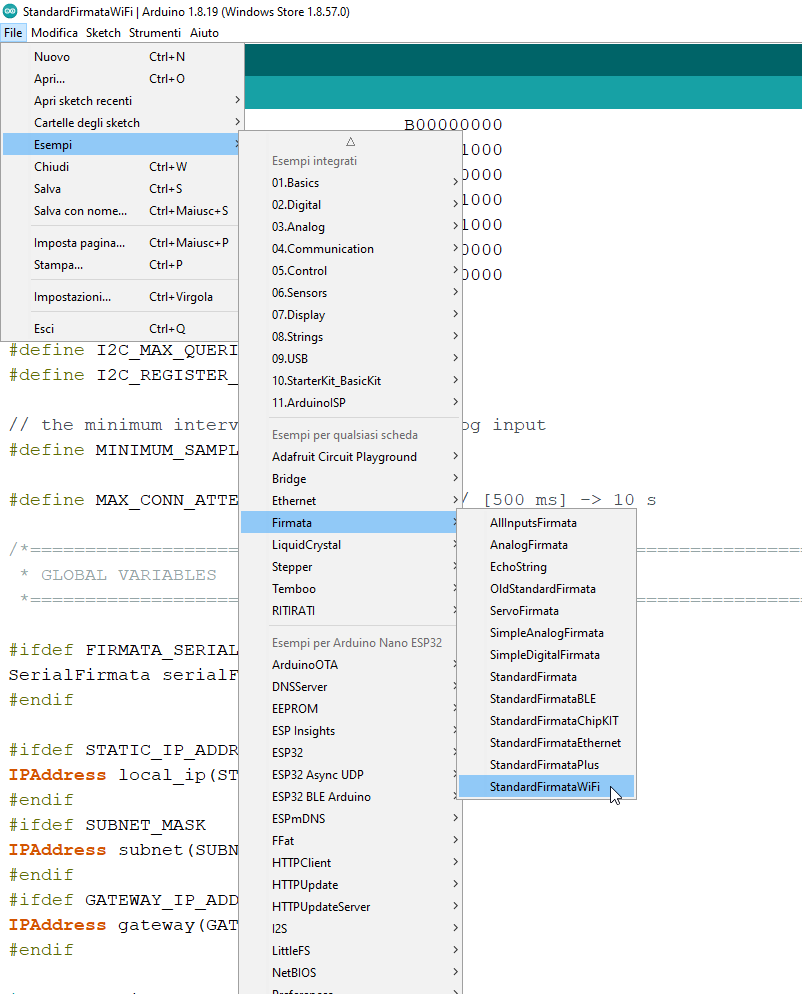
Task: Choose Salva from File menu
Action: [120, 189]
